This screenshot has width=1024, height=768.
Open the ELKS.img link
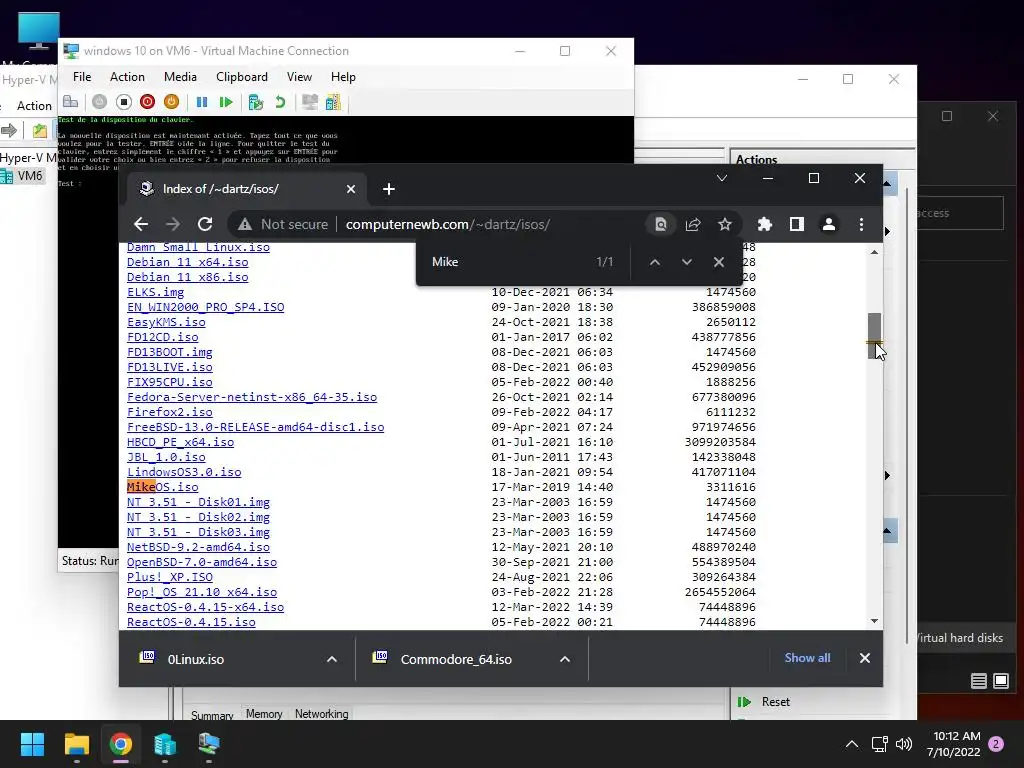(155, 292)
